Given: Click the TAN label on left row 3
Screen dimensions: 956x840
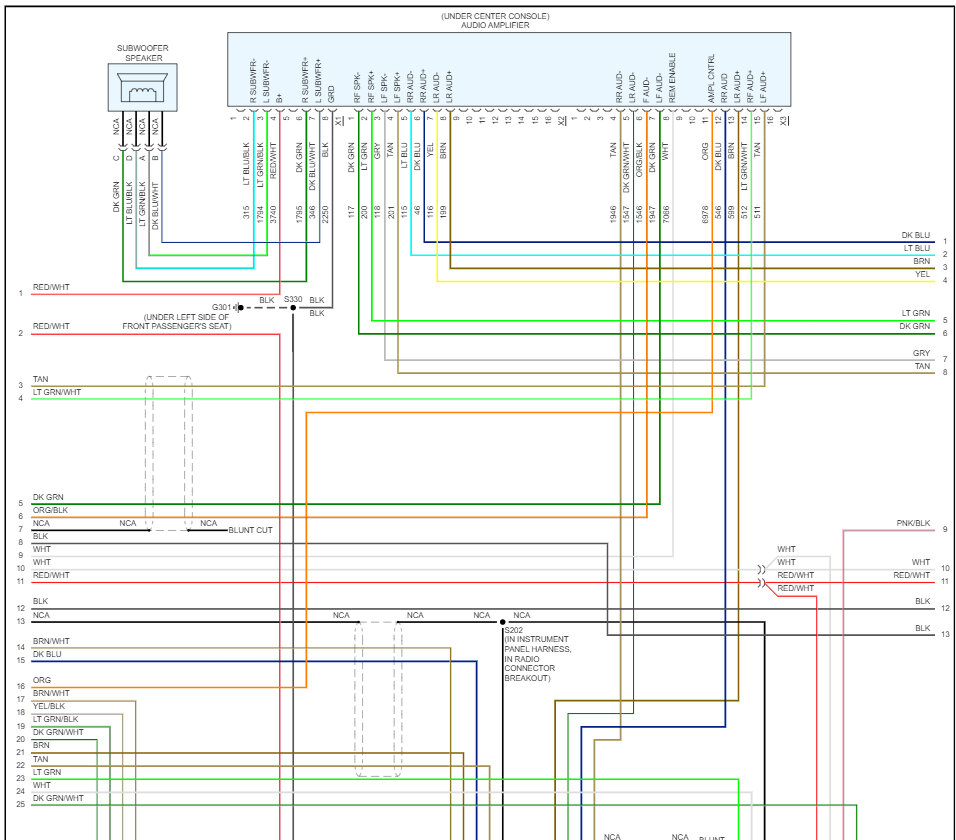Looking at the screenshot, I should tap(40, 379).
